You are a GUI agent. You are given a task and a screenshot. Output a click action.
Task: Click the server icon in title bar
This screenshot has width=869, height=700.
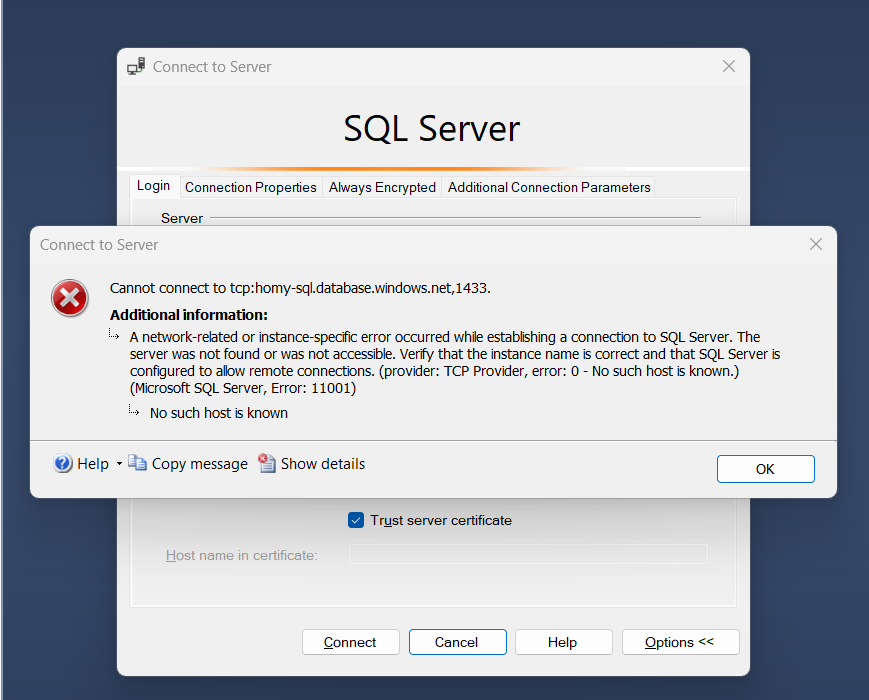coord(136,67)
